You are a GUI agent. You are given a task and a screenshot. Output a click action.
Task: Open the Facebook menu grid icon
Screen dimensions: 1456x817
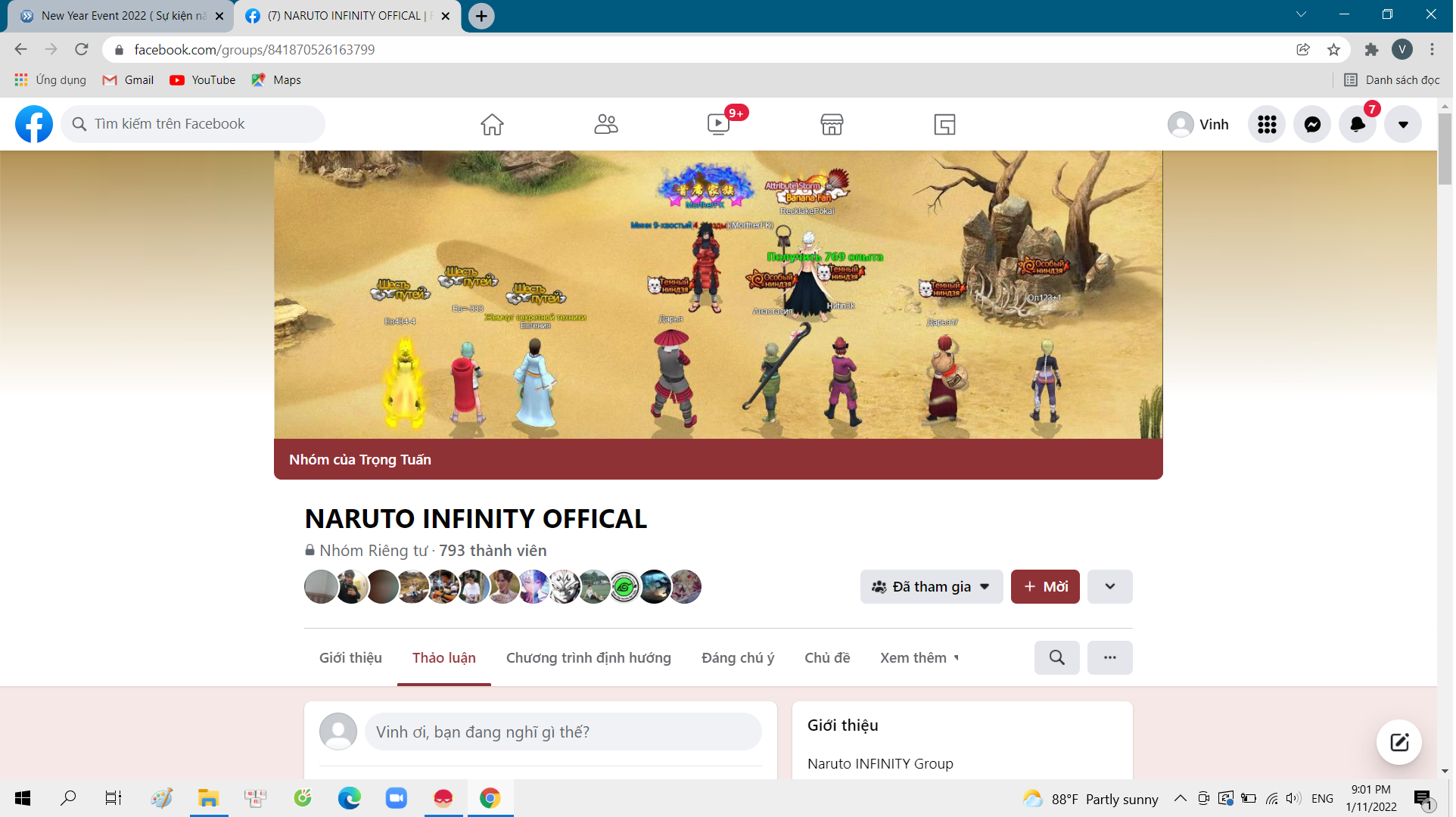(1267, 124)
